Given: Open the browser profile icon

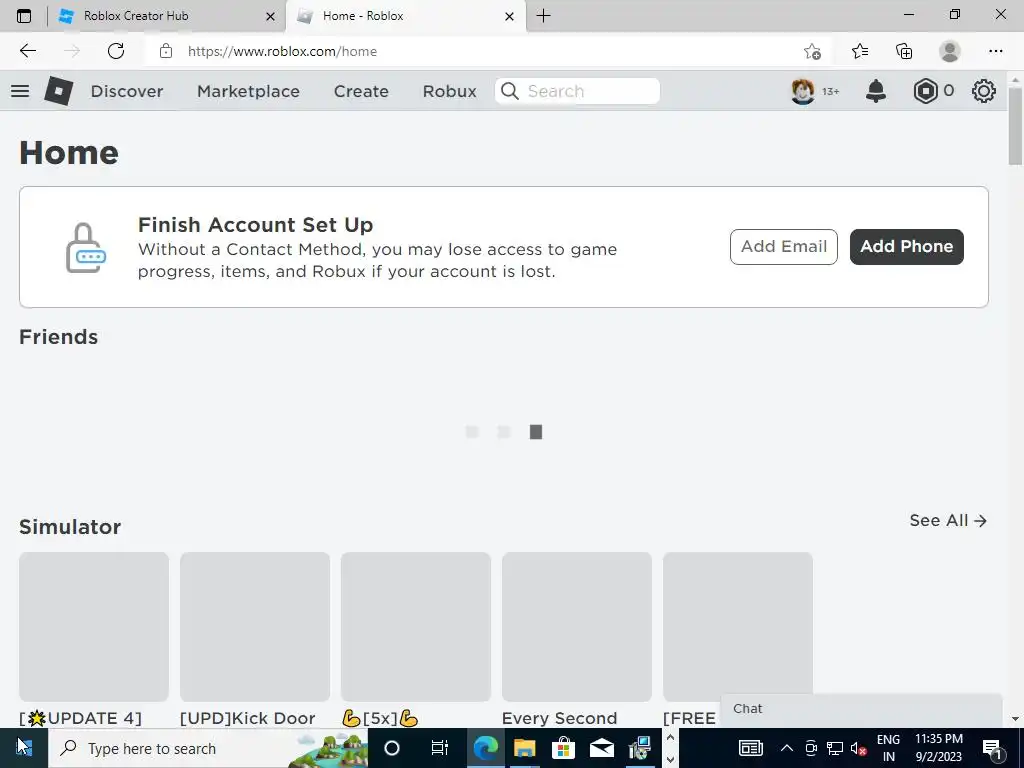Looking at the screenshot, I should pyautogui.click(x=950, y=51).
